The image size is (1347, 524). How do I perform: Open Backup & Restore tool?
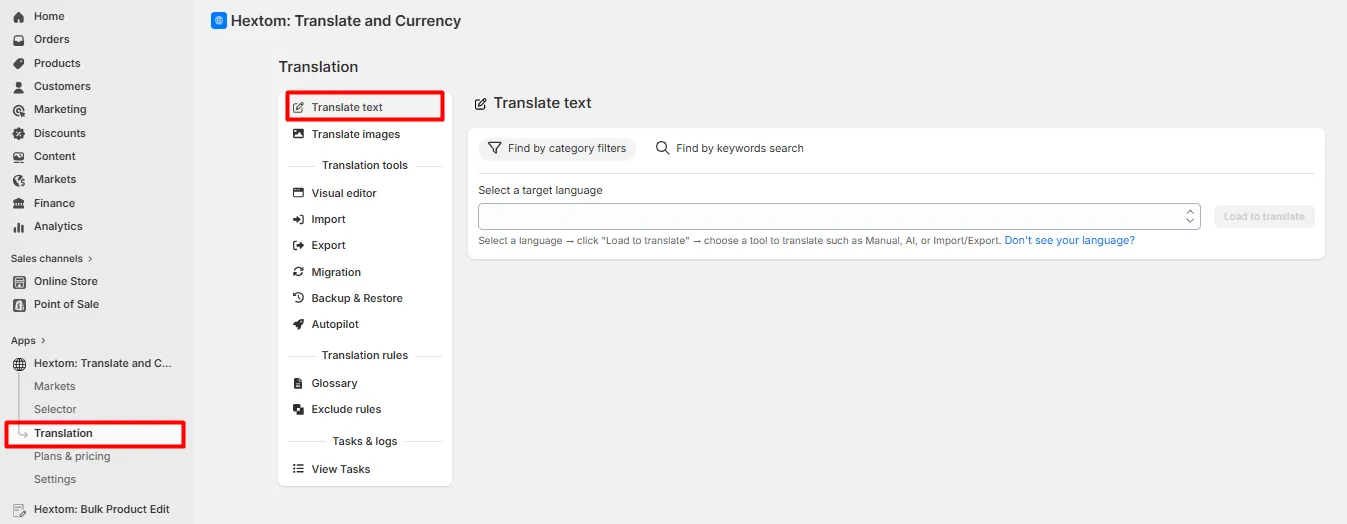tap(365, 298)
